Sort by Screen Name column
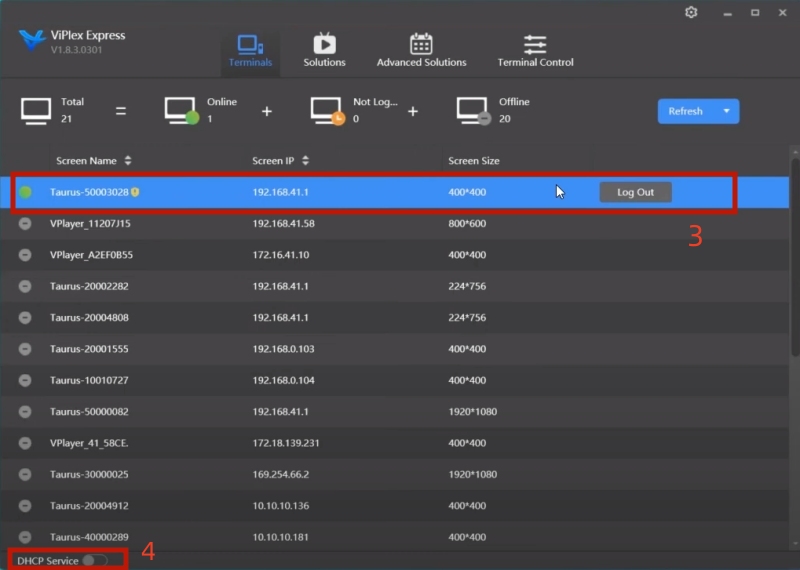The width and height of the screenshot is (800, 570). coord(128,161)
